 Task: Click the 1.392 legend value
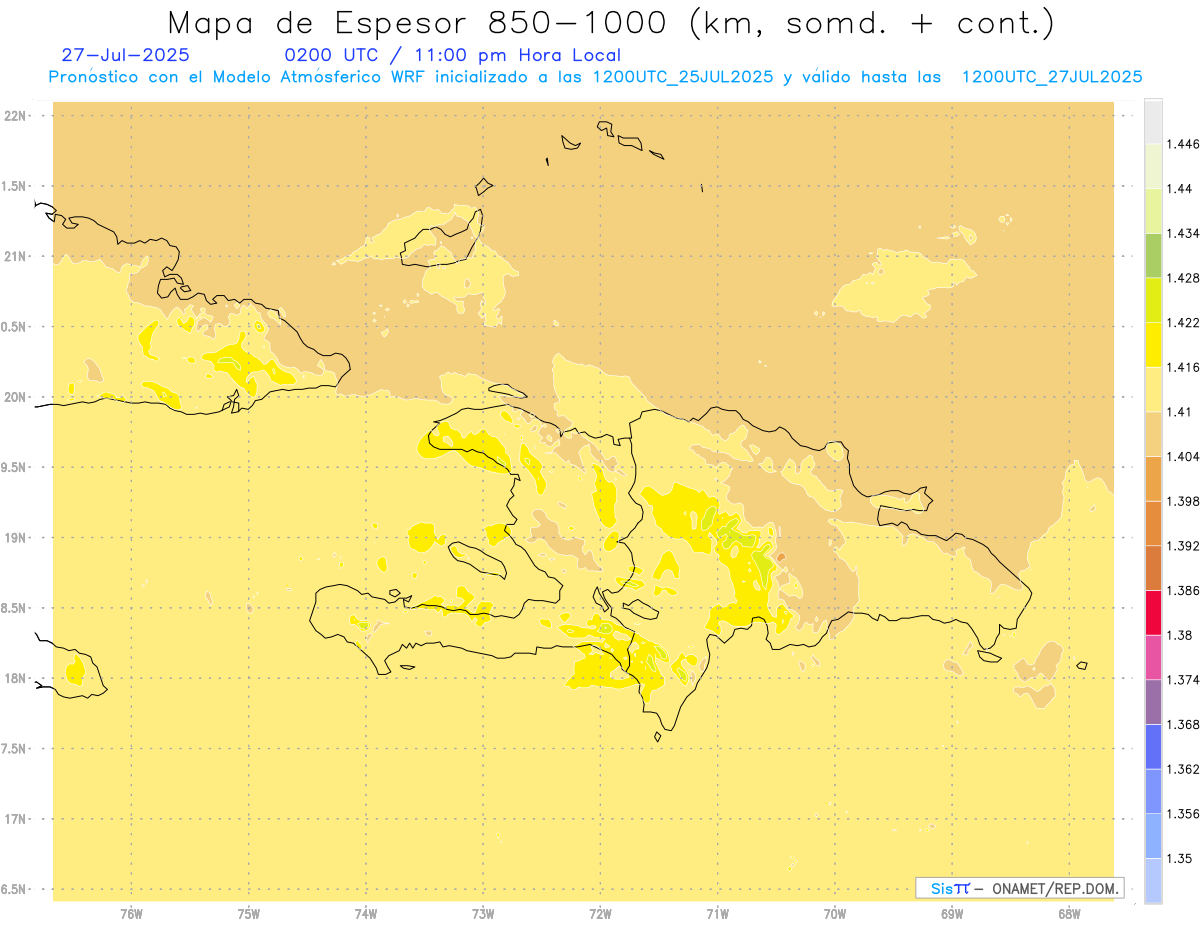point(1183,546)
